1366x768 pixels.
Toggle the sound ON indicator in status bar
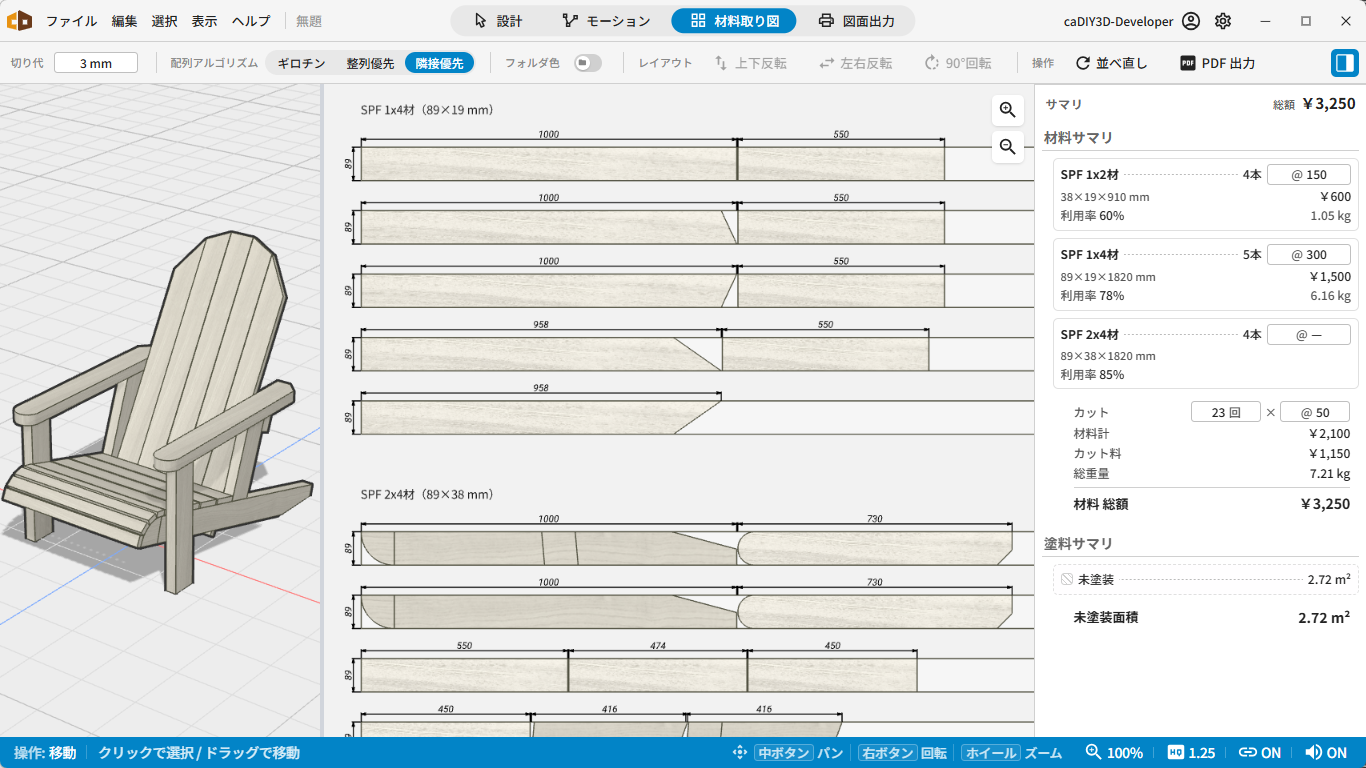(x=1326, y=753)
